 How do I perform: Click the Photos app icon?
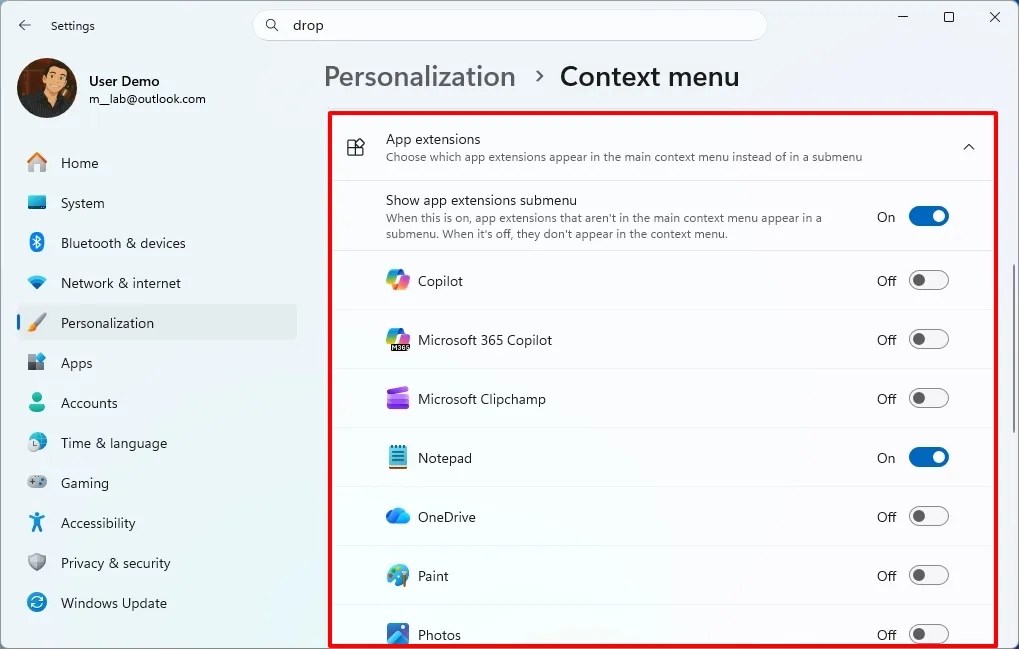coord(398,633)
